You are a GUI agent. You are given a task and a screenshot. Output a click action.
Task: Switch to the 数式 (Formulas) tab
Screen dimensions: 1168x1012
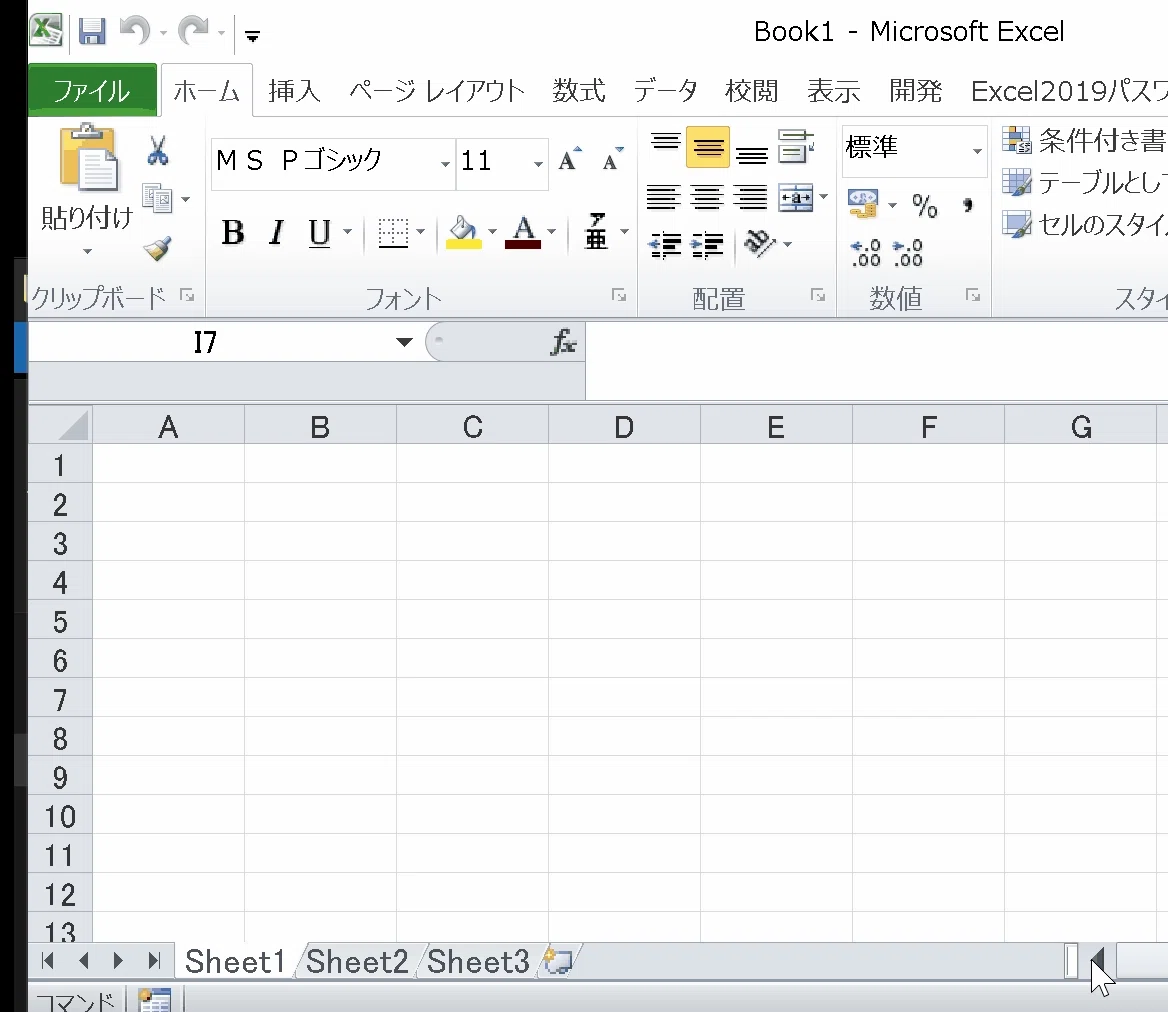pyautogui.click(x=579, y=91)
